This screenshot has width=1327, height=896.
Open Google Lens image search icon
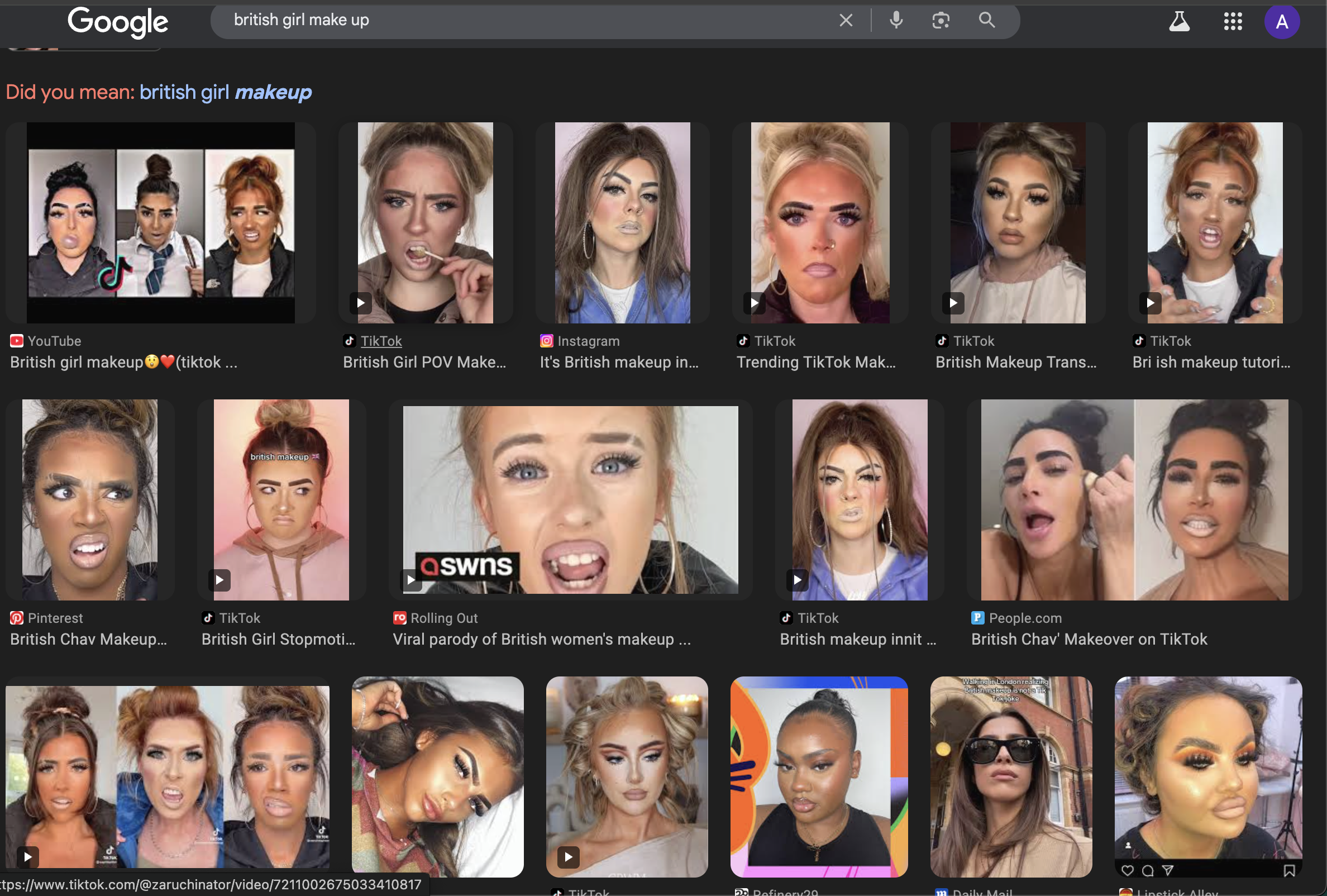click(941, 21)
